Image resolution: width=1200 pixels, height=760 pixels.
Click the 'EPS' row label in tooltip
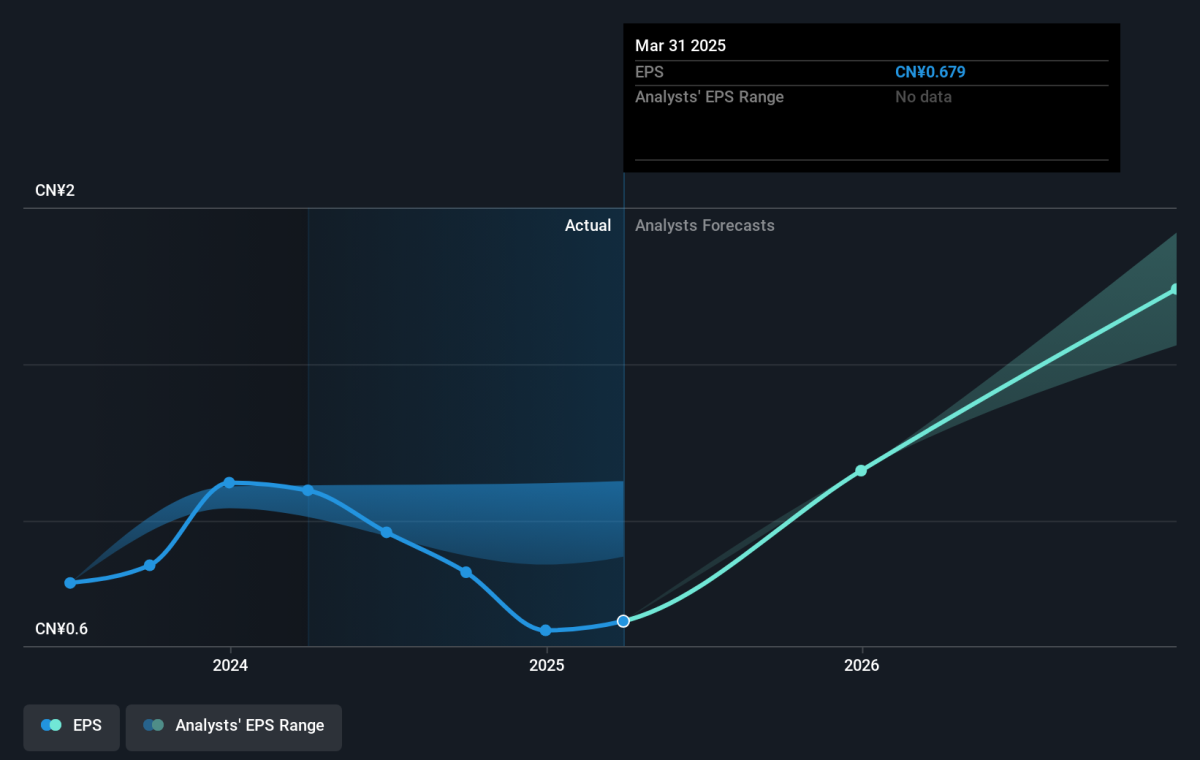[x=649, y=72]
